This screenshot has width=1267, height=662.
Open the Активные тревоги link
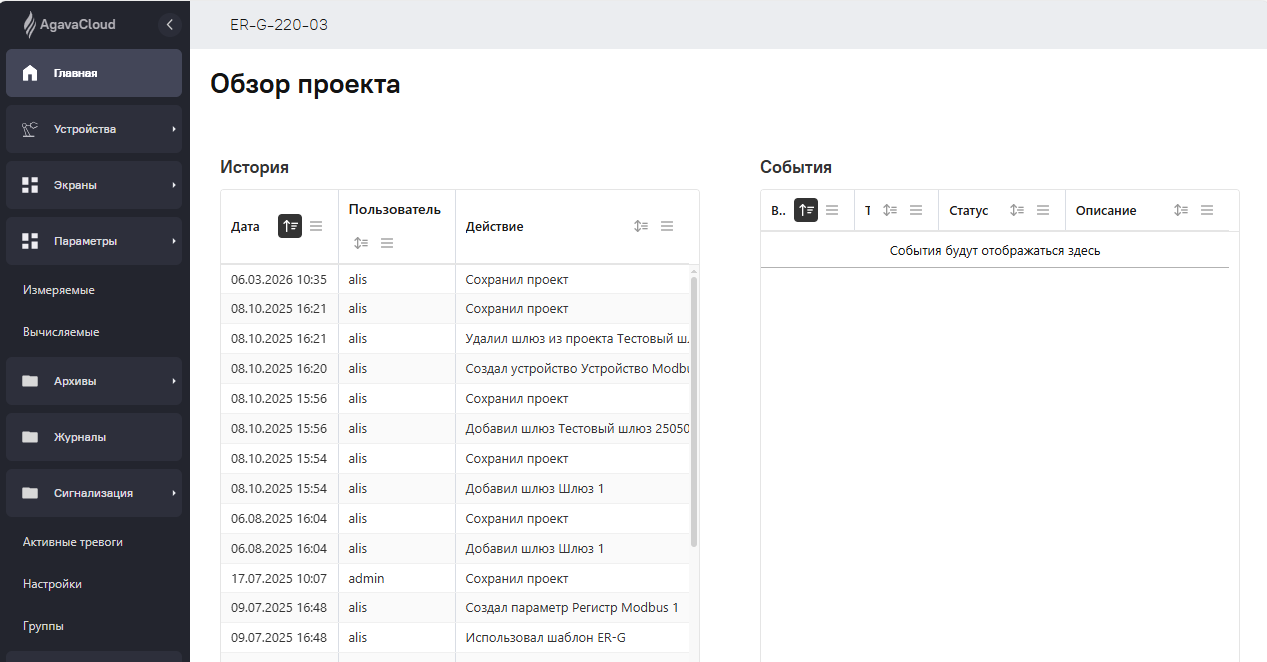(x=73, y=542)
